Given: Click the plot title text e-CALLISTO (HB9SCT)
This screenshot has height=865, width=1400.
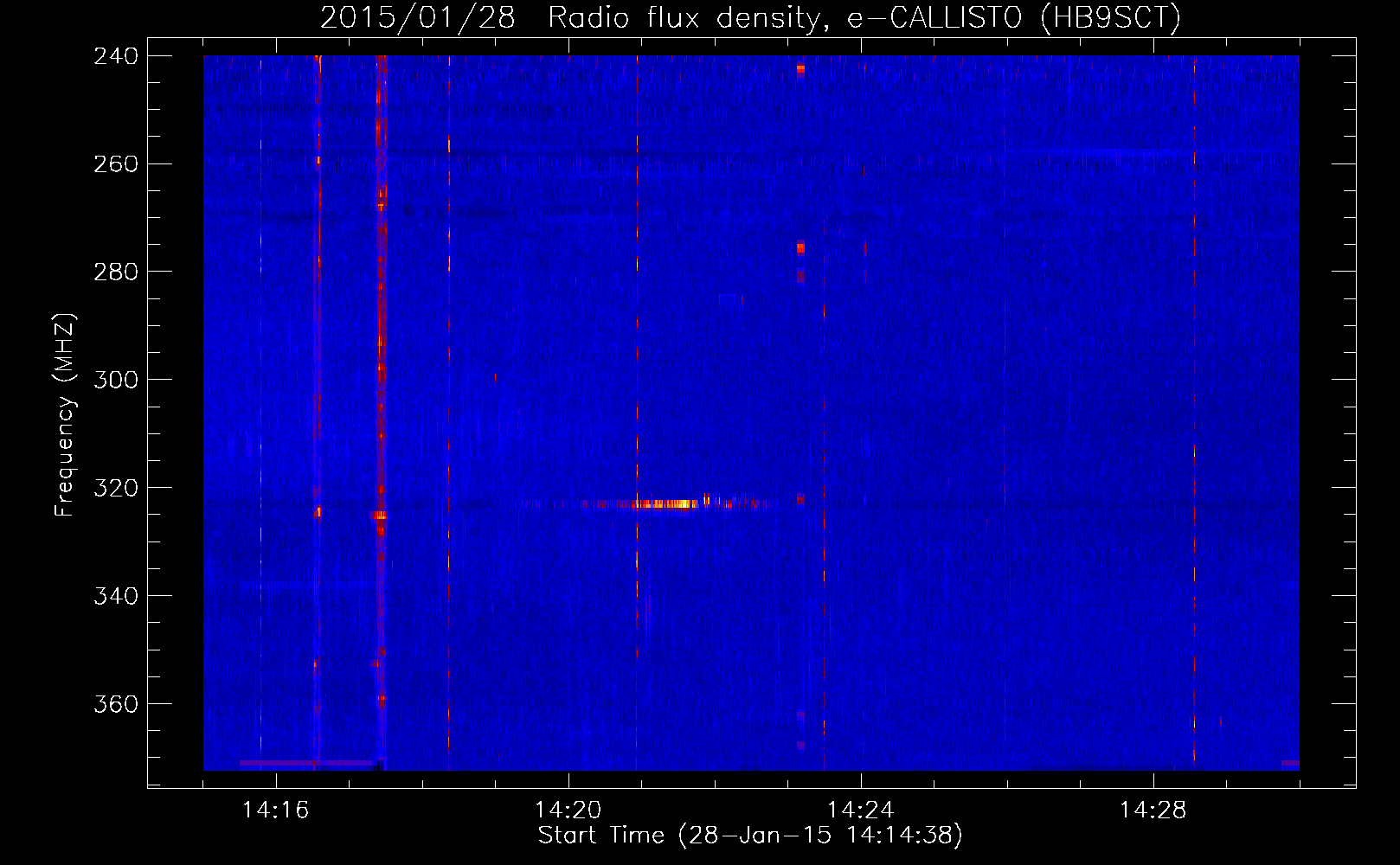Looking at the screenshot, I should coord(1014,17).
